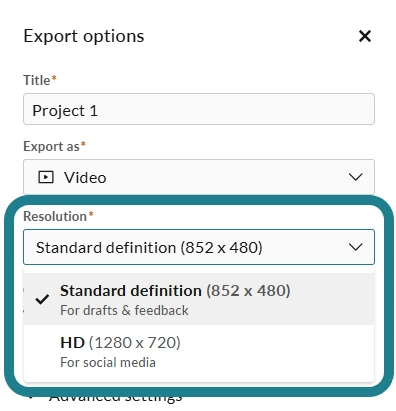This screenshot has height=411, width=396.
Task: Open the Export as Video dropdown
Action: pos(199,177)
